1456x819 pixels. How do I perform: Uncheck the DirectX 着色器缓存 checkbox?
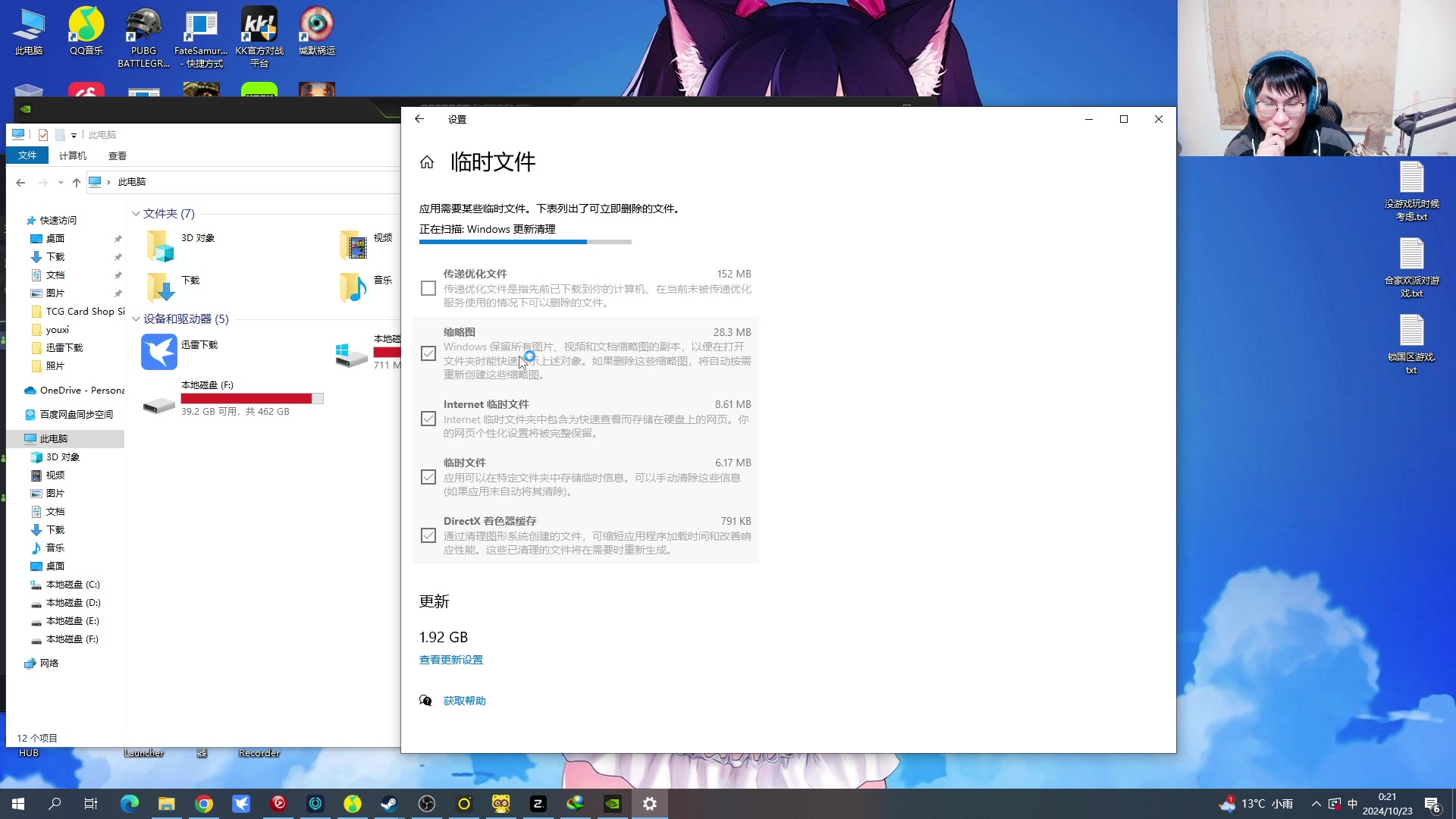click(x=428, y=535)
